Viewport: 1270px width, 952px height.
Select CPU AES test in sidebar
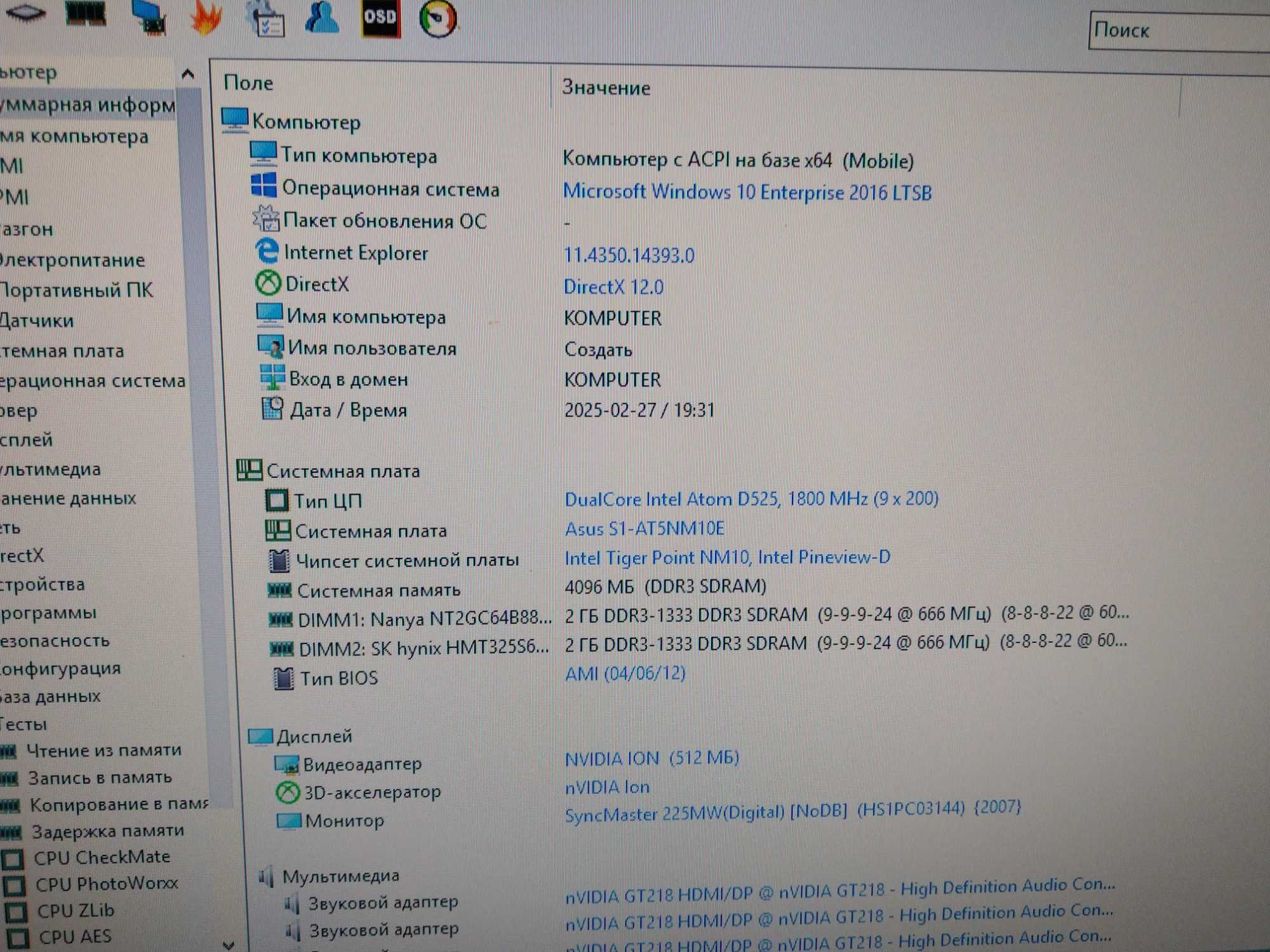click(75, 937)
